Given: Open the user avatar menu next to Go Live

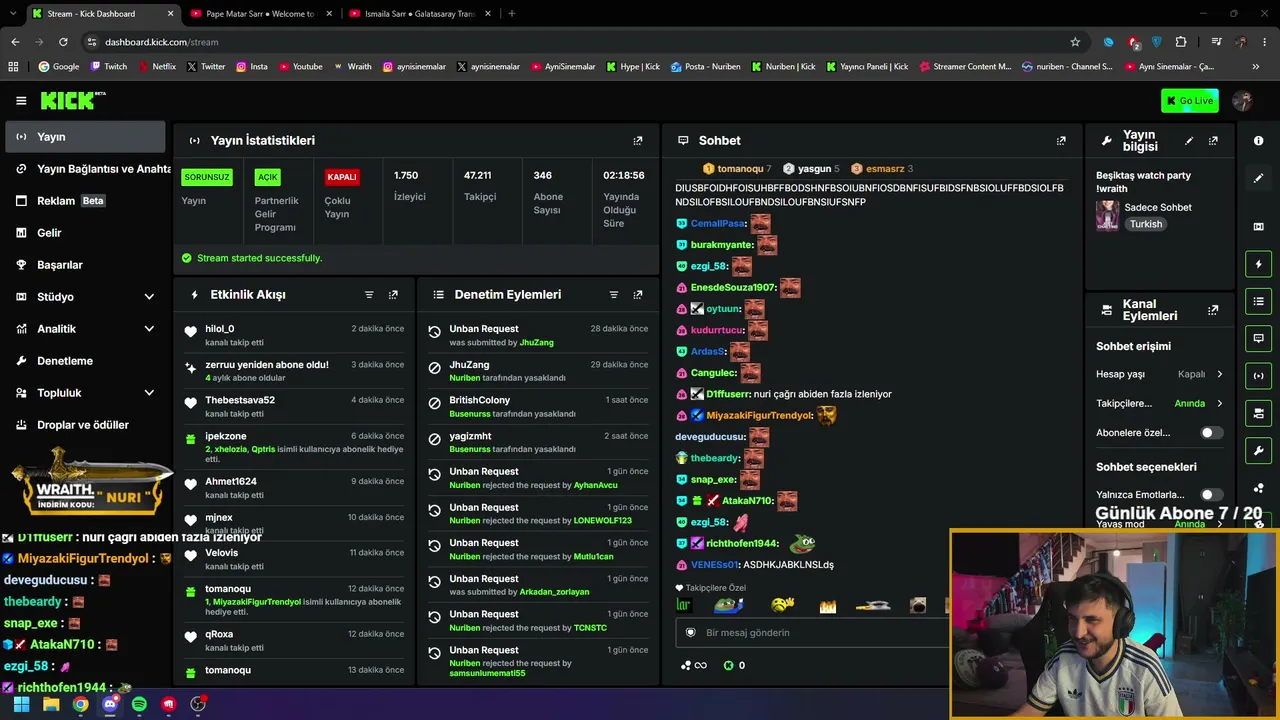Looking at the screenshot, I should (1242, 101).
